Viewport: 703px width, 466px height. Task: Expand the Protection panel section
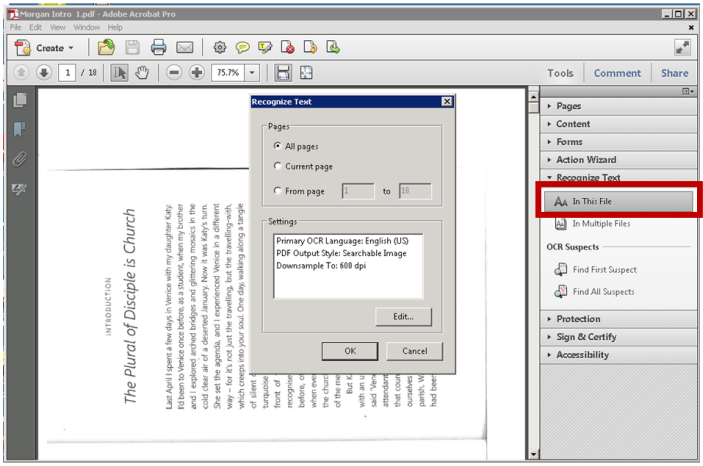(x=579, y=319)
